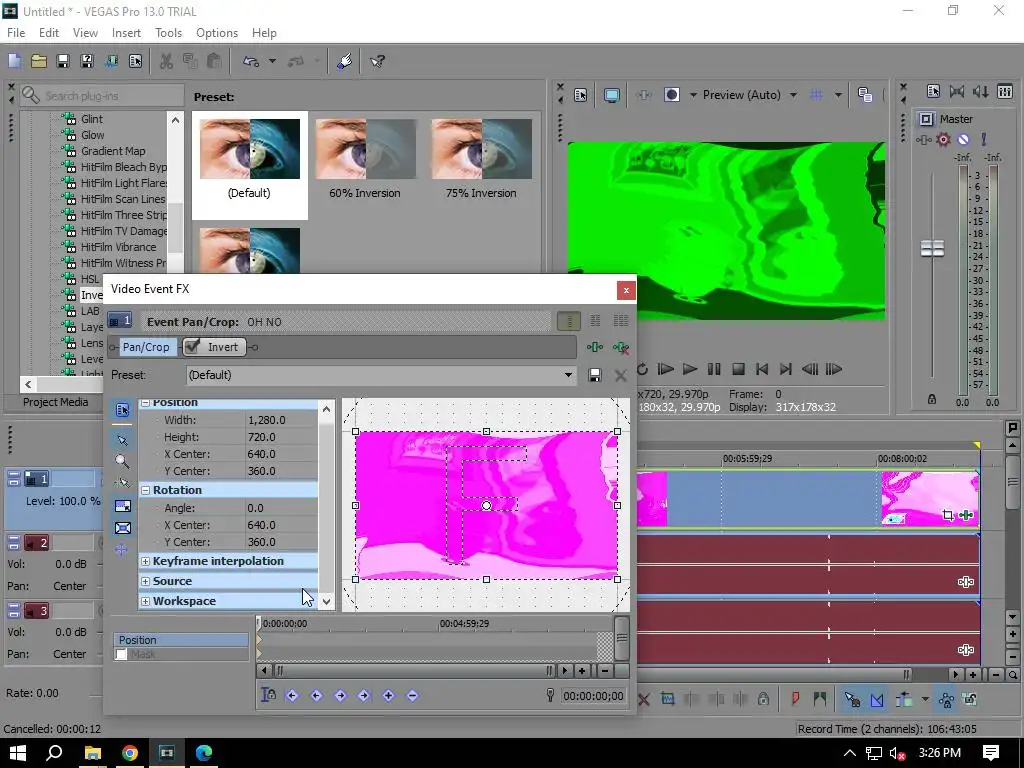Click the Event Pan/Crop icon on the video clip

tap(948, 515)
